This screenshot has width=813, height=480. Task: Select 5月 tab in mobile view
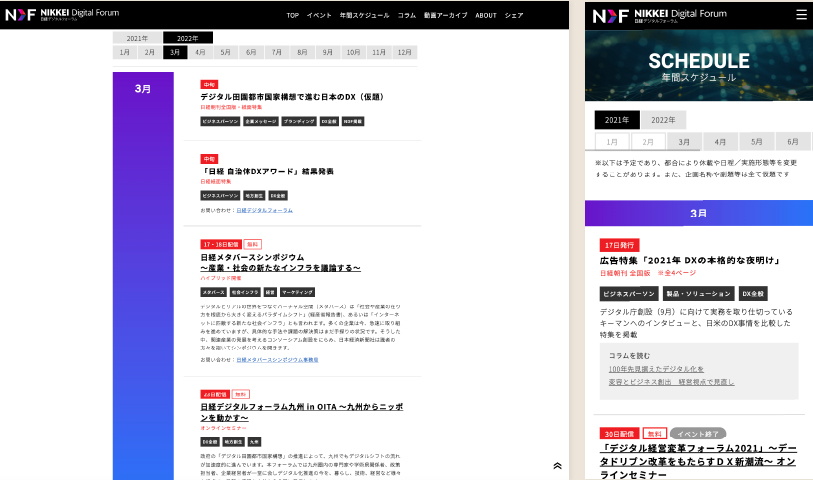(756, 142)
